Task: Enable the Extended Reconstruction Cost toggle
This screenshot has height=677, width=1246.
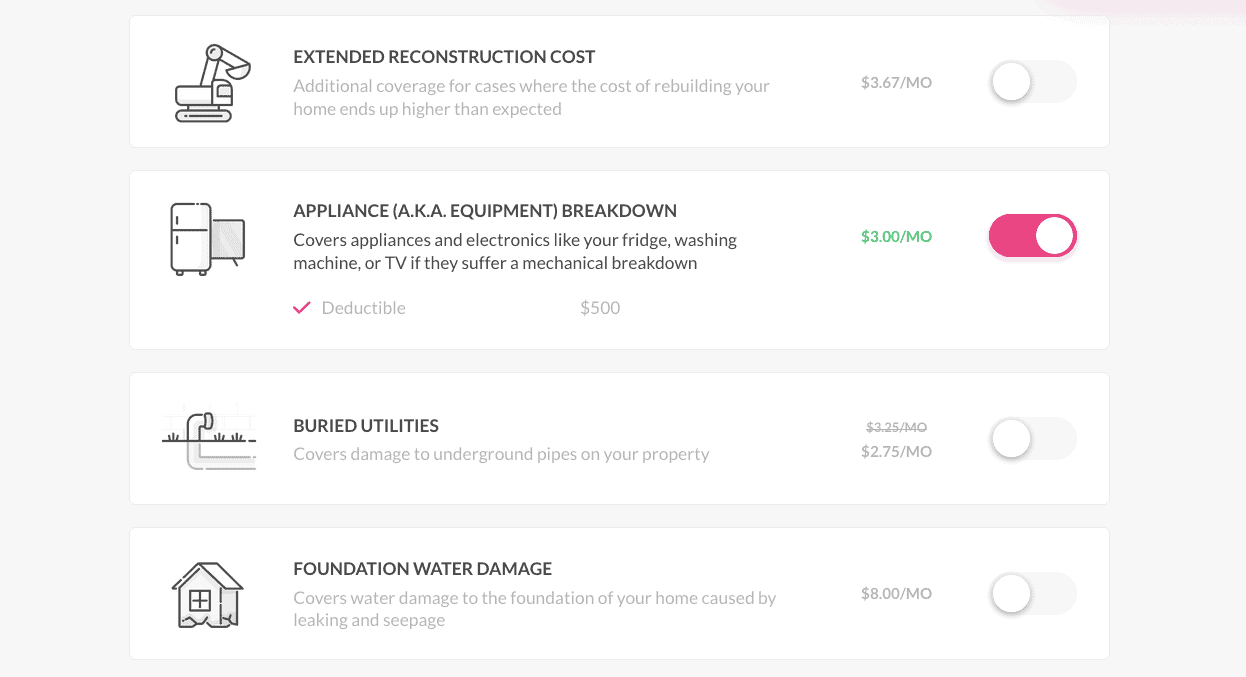Action: tap(1032, 82)
